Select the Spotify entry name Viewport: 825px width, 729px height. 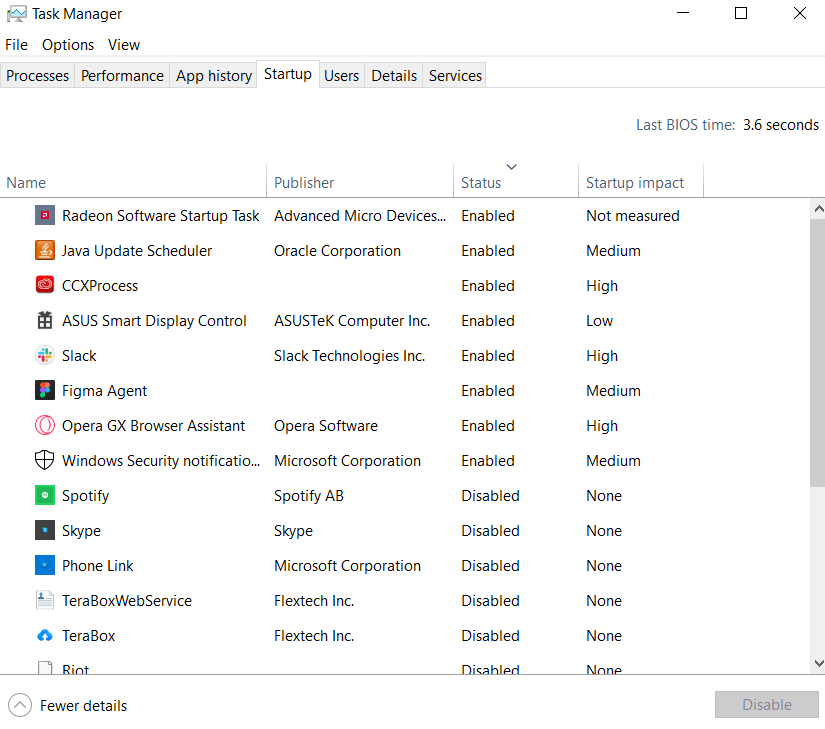pyautogui.click(x=85, y=495)
